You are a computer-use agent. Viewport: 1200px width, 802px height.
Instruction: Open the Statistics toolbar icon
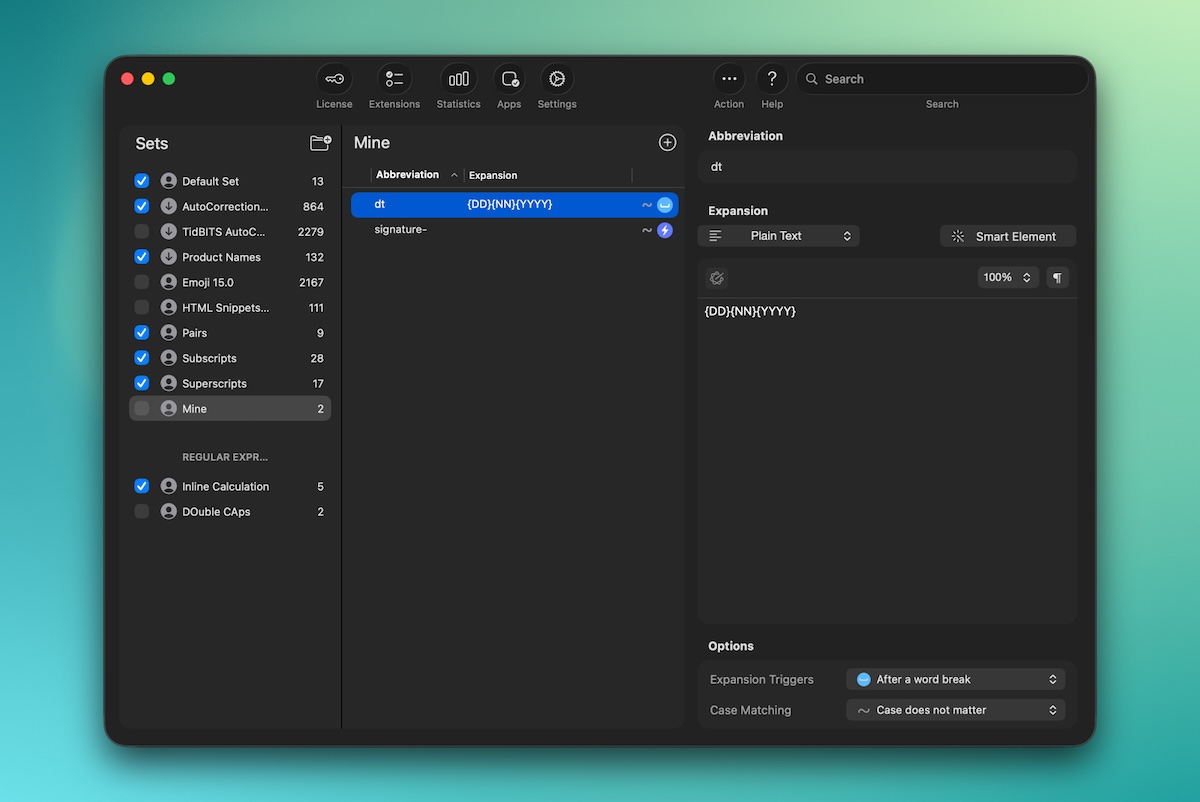458,80
